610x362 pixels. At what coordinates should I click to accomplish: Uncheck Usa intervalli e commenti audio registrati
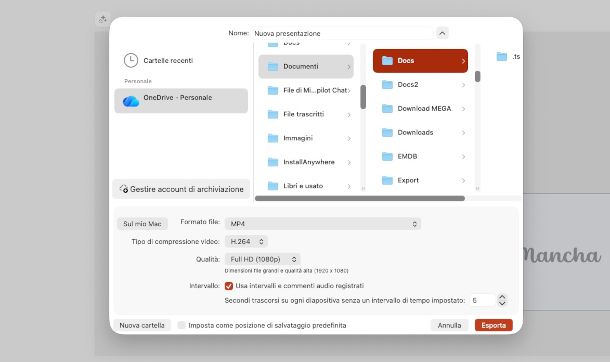[x=229, y=286]
